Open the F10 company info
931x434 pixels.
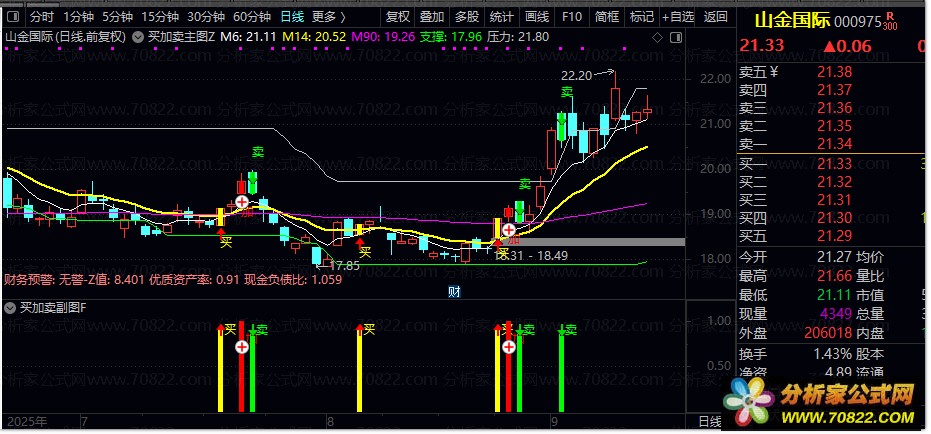pyautogui.click(x=571, y=17)
